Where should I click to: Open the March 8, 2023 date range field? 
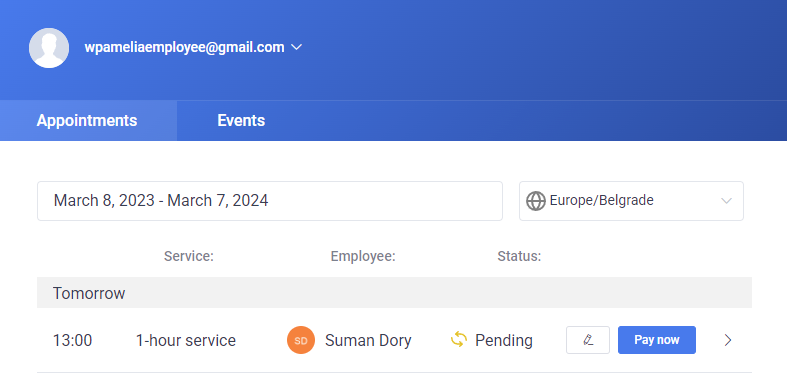[270, 201]
